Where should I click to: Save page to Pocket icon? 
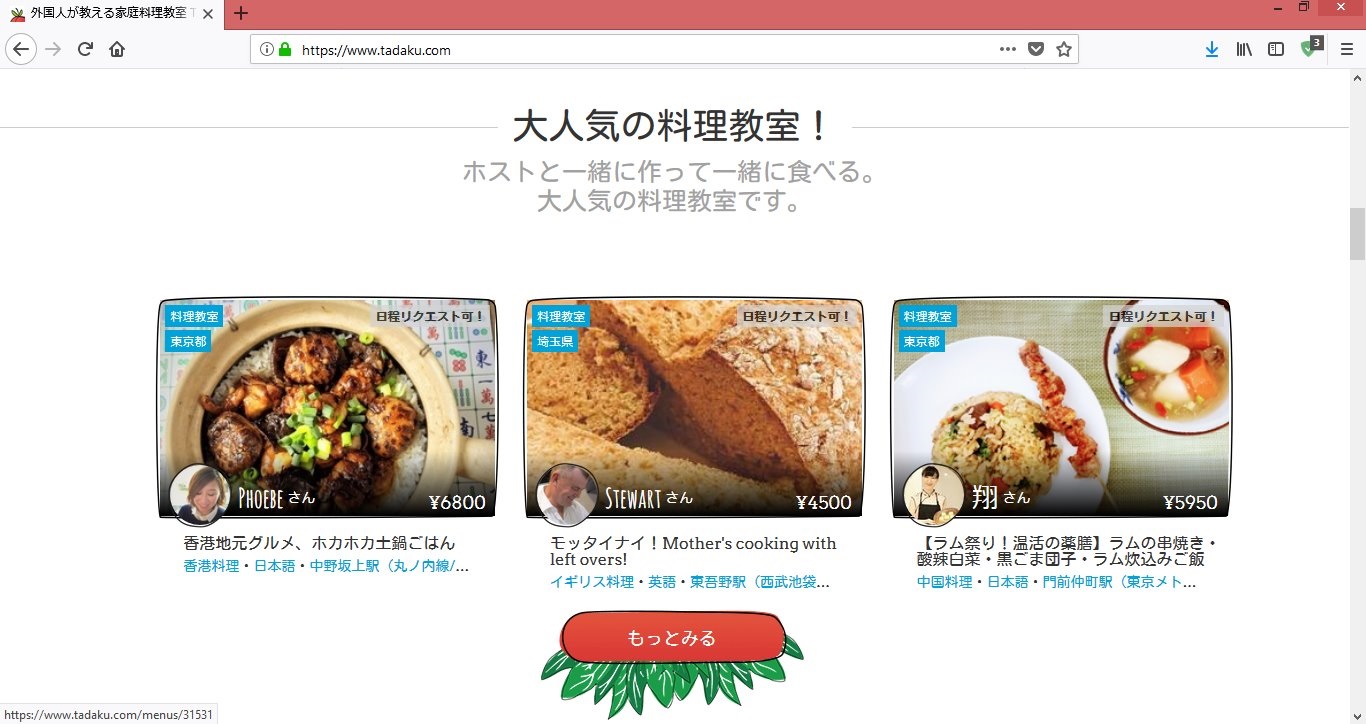pyautogui.click(x=1036, y=49)
